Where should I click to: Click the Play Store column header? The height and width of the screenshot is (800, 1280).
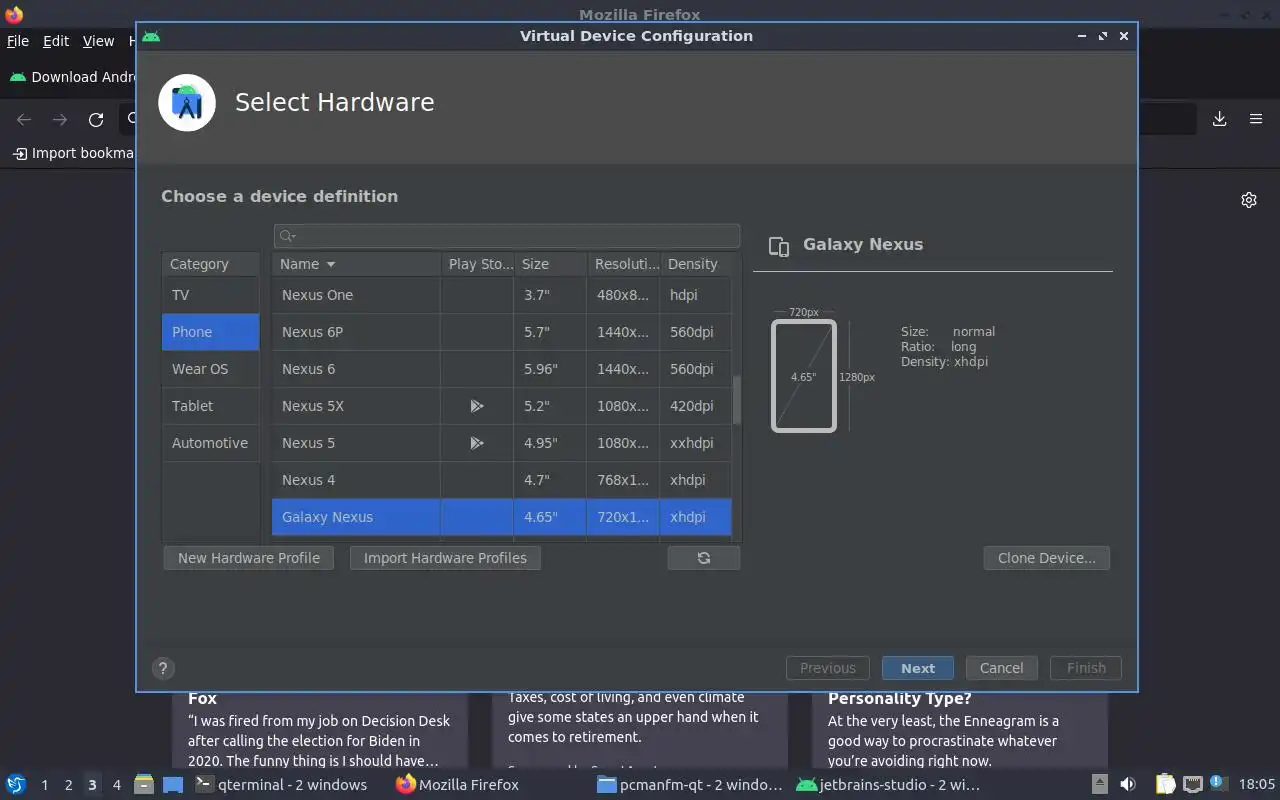478,264
